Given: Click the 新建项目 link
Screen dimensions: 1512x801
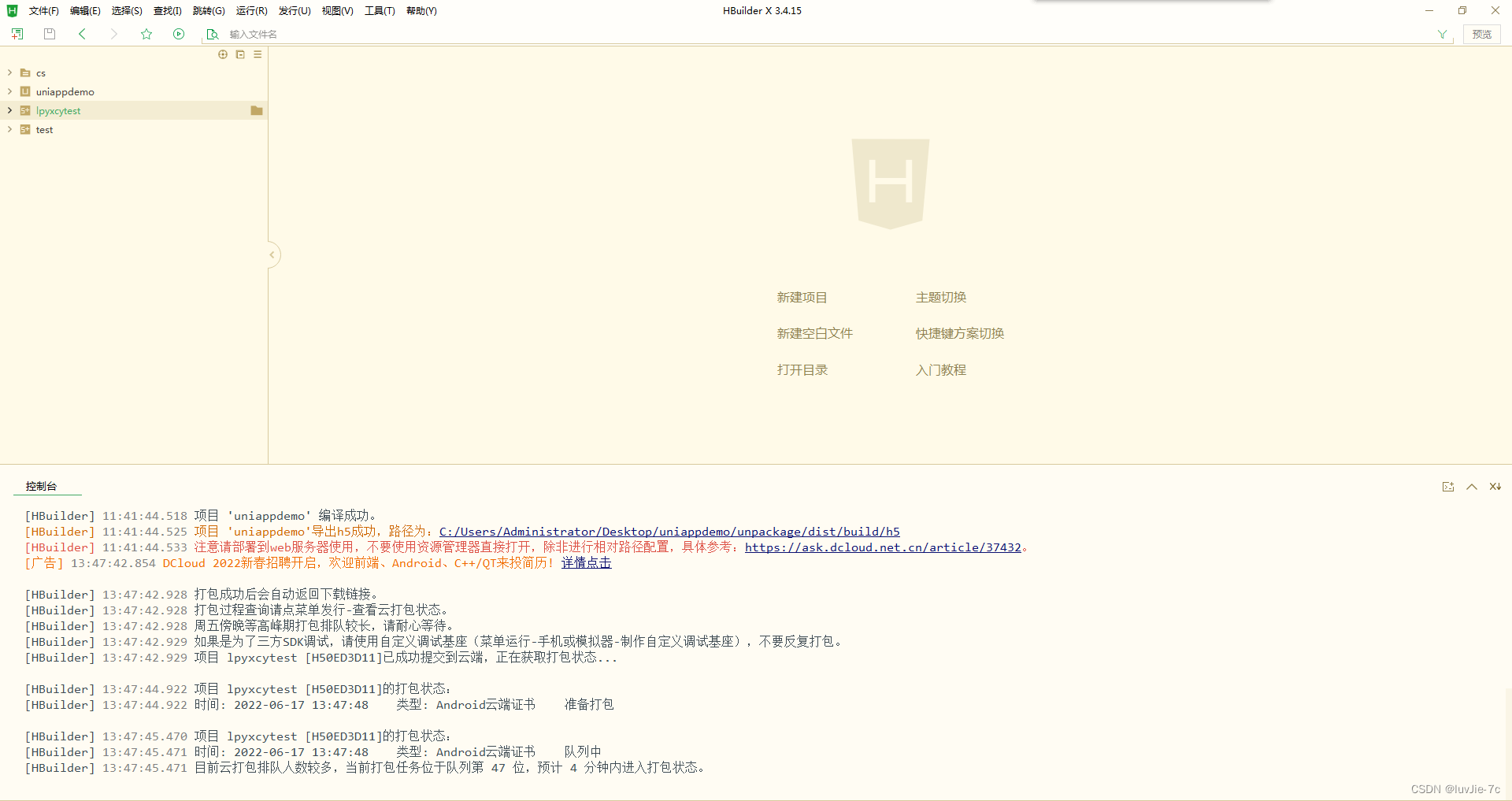Looking at the screenshot, I should [x=802, y=297].
